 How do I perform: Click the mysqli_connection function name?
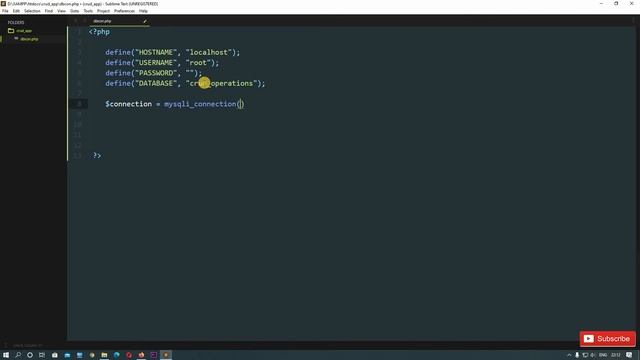click(200, 104)
